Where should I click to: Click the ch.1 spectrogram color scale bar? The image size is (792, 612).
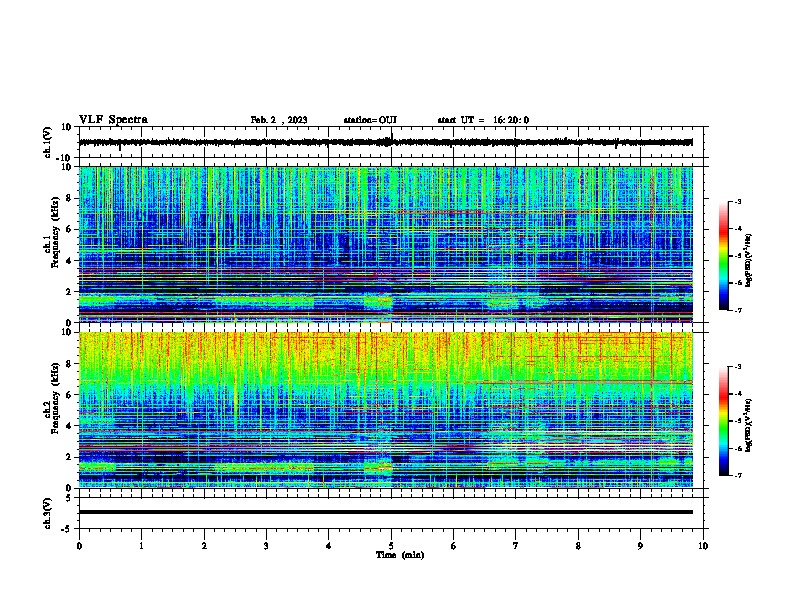pyautogui.click(x=724, y=256)
